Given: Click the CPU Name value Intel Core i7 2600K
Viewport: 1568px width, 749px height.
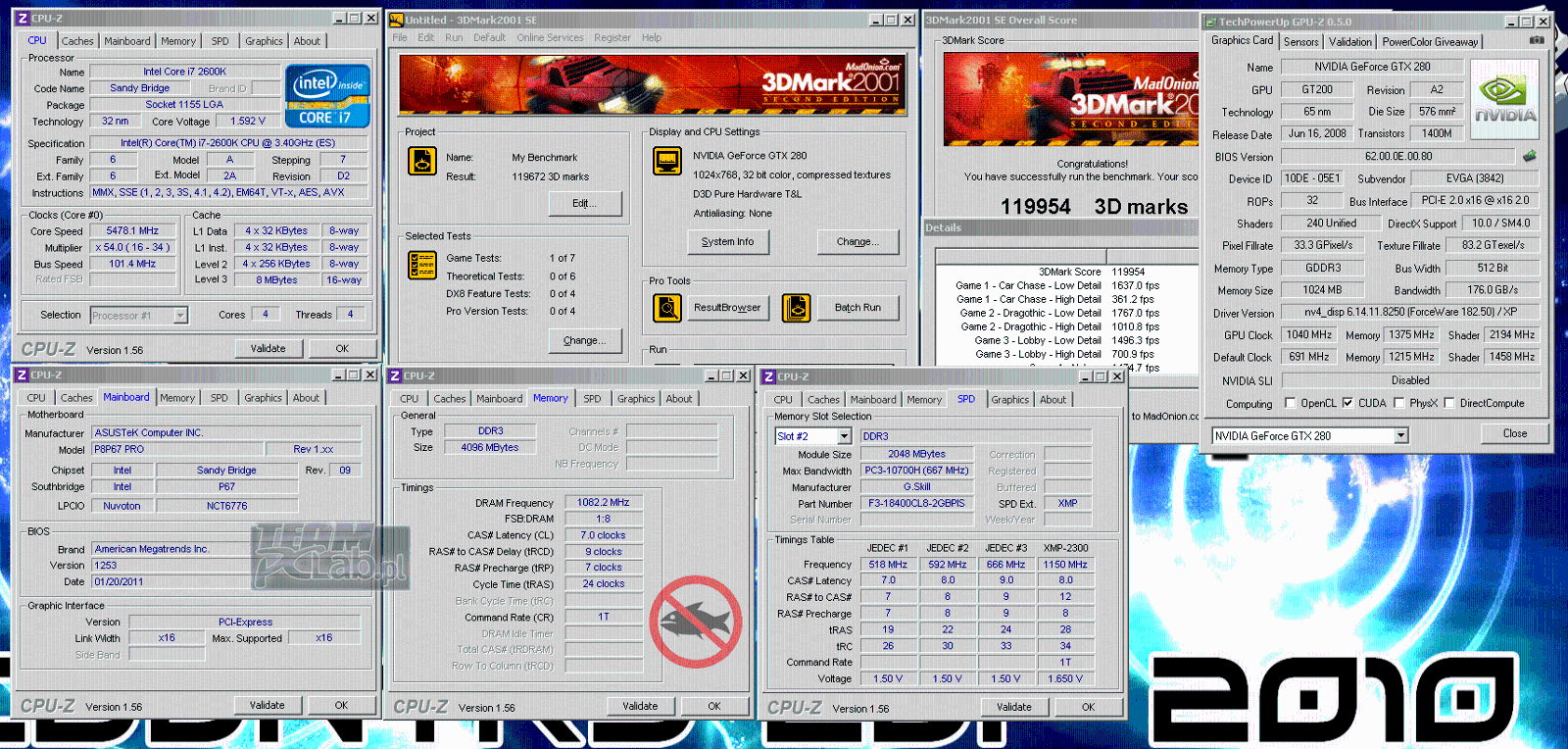Looking at the screenshot, I should (x=184, y=72).
